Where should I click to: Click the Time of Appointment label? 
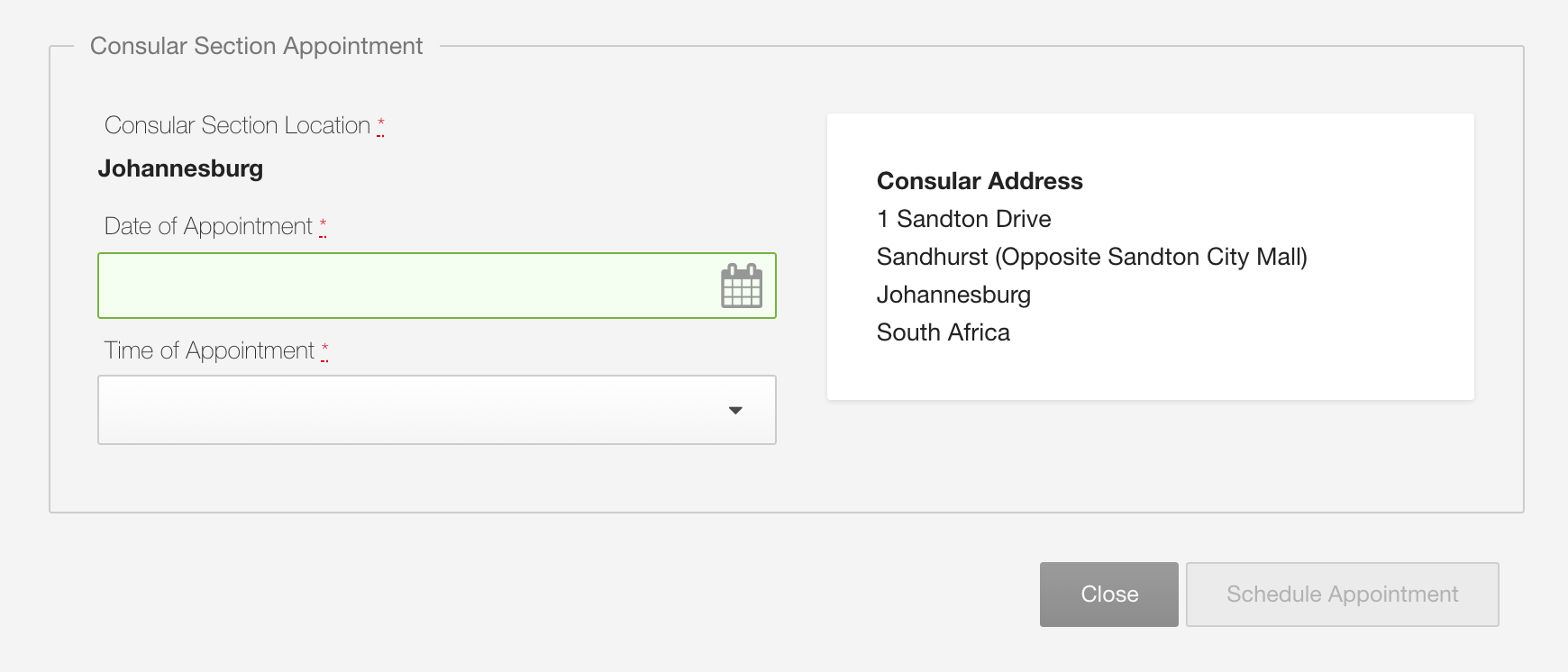209,350
